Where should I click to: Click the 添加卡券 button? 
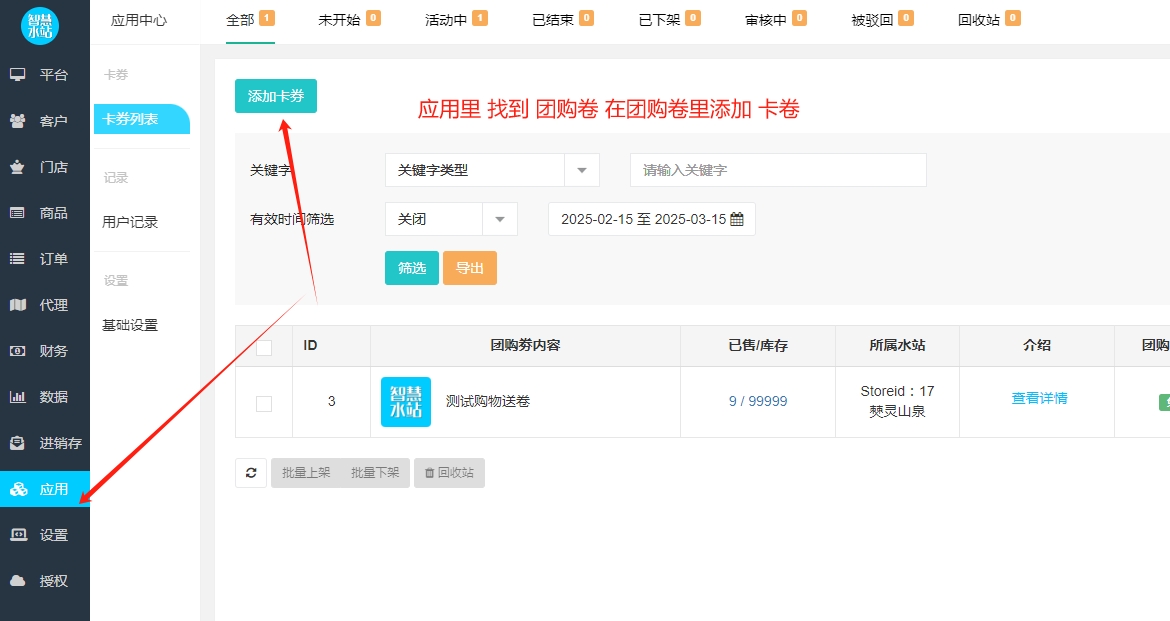[275, 96]
